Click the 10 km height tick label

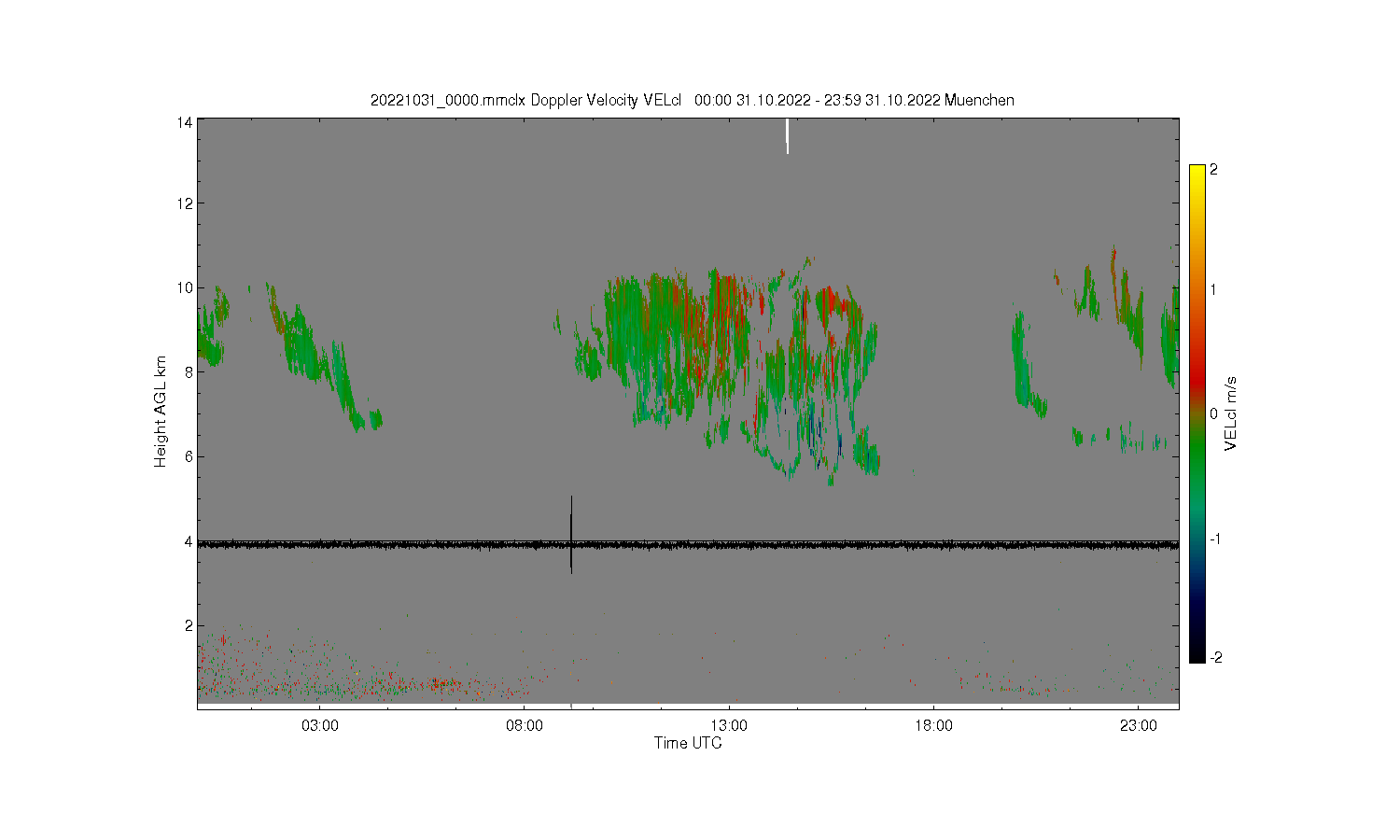[186, 287]
